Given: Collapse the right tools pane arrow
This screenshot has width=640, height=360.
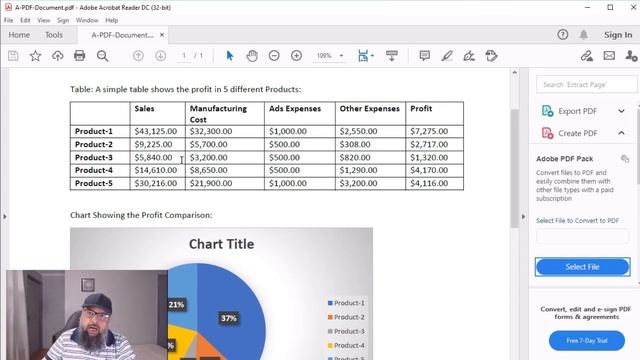Looking at the screenshot, I should click(523, 216).
